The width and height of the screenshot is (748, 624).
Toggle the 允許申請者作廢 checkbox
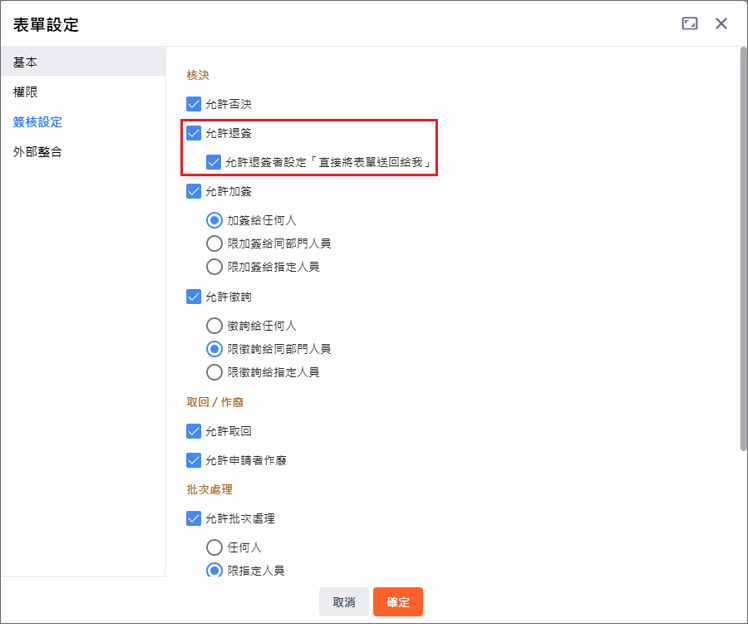click(x=194, y=460)
